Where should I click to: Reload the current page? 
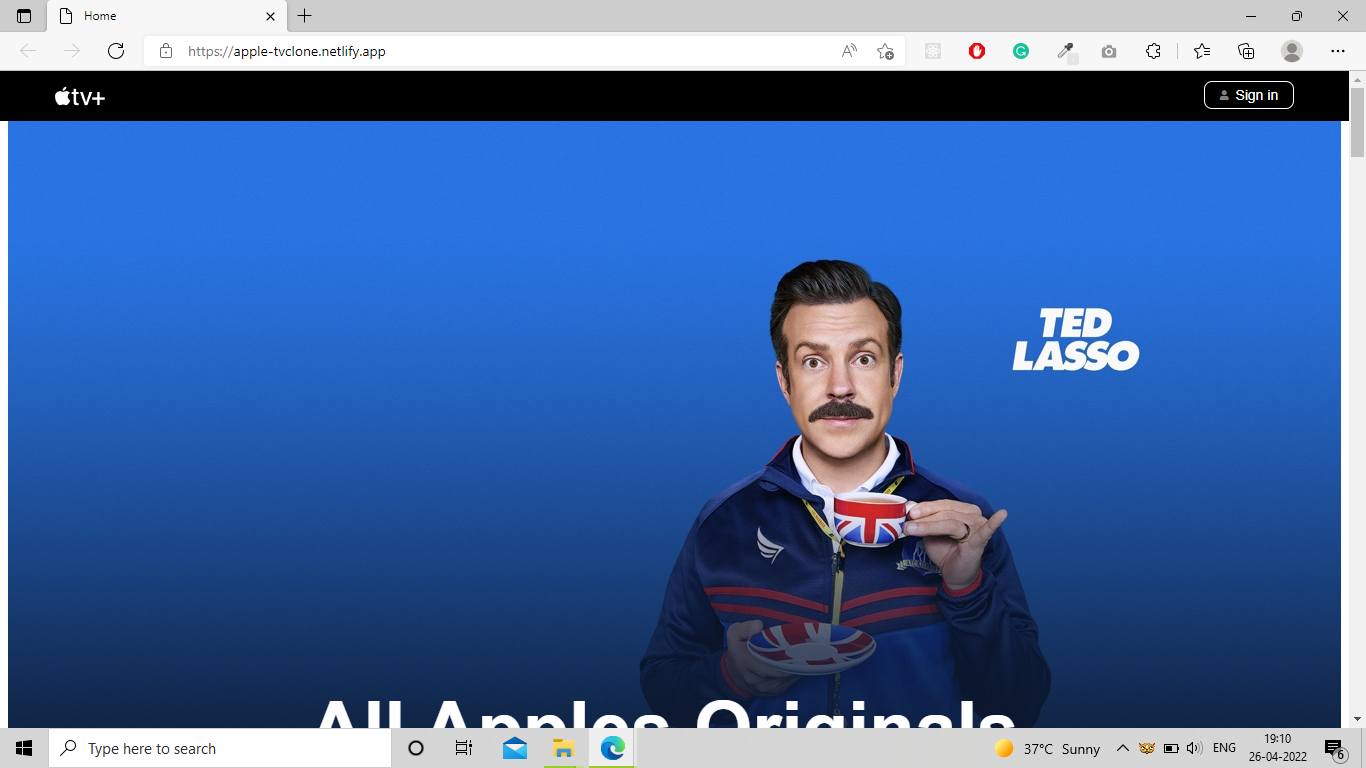point(116,51)
